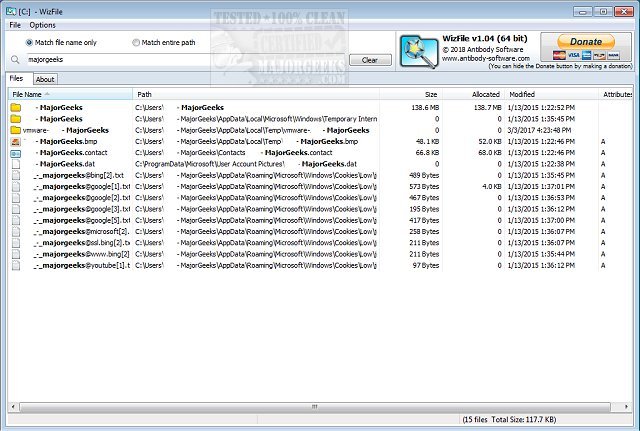Click the text file icon of majorgeeks@bing[2].txt
Screen dimensions: 640x431
point(16,176)
